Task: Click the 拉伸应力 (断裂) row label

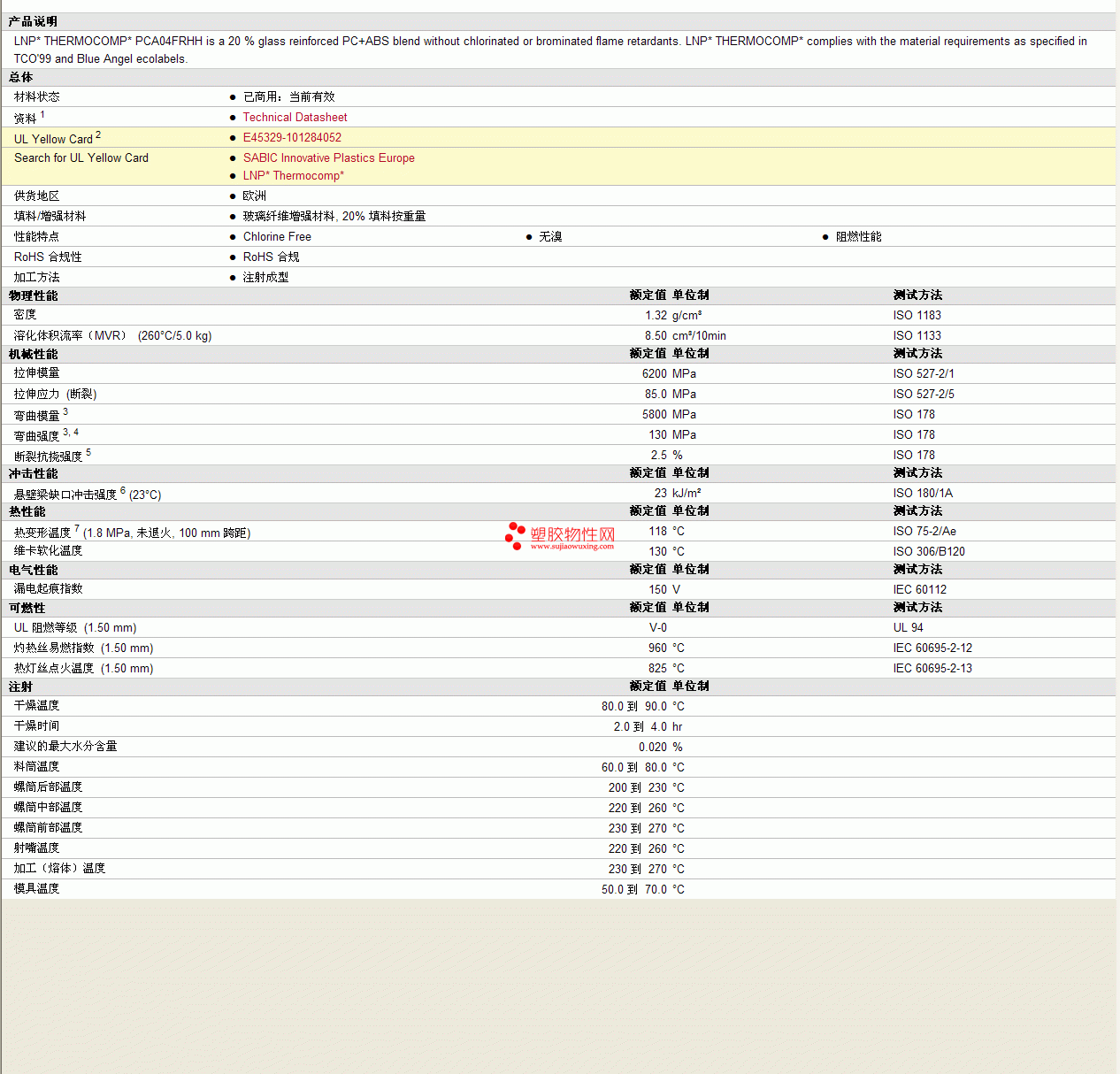Action: tap(55, 394)
